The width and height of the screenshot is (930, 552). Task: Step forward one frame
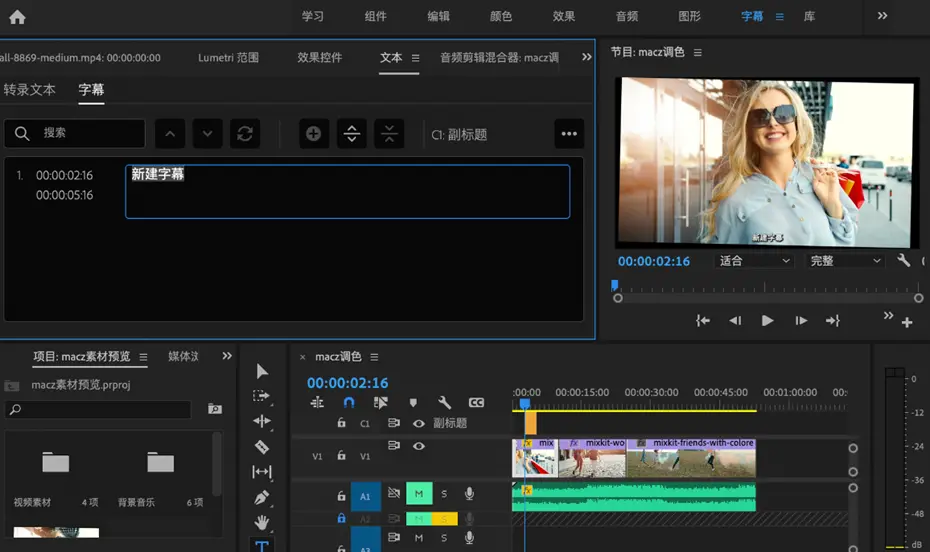(801, 321)
